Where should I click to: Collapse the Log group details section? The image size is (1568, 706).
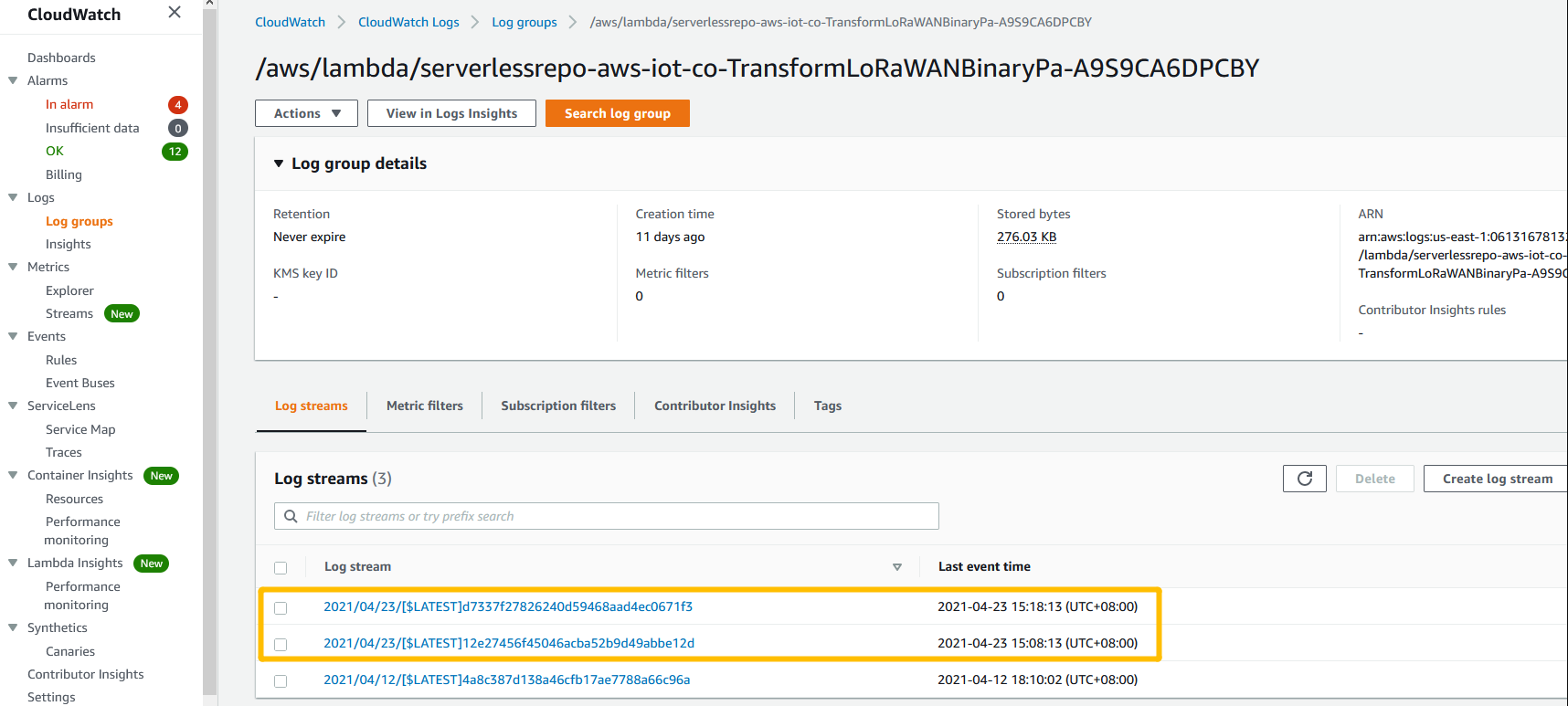tap(279, 163)
